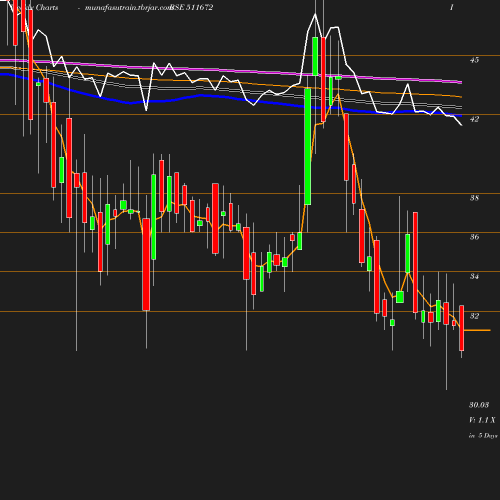This screenshot has width=500, height=500.
Task: Click the 'V: 1.1 X' volume text
Action: (x=482, y=420)
